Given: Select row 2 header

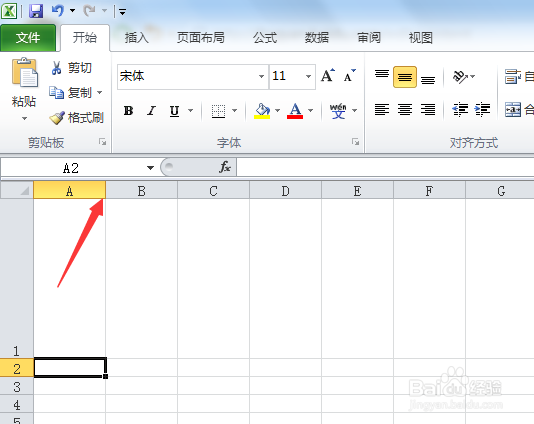Looking at the screenshot, I should 17,368.
